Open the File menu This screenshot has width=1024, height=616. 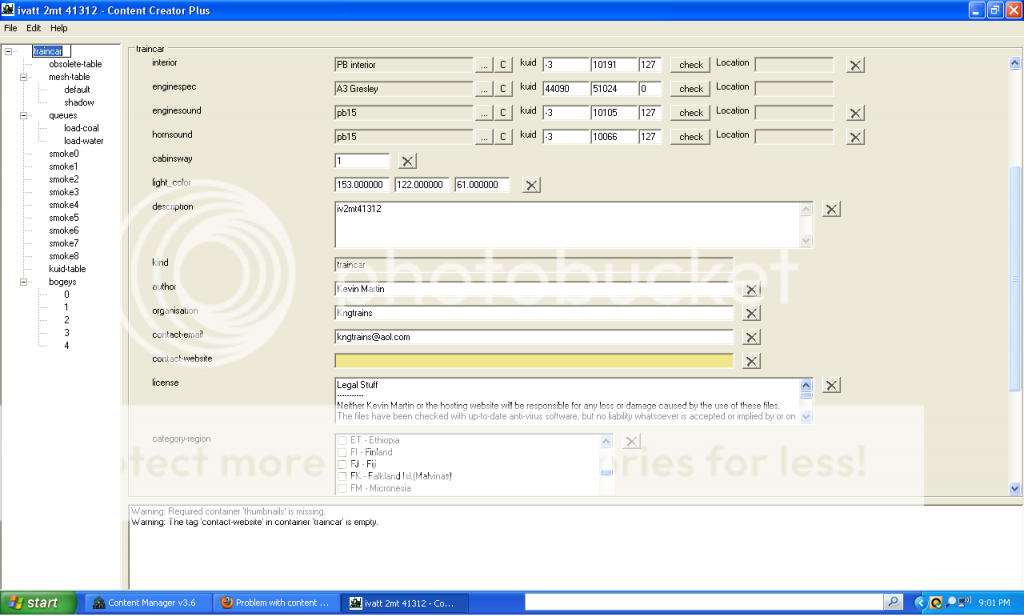point(11,28)
